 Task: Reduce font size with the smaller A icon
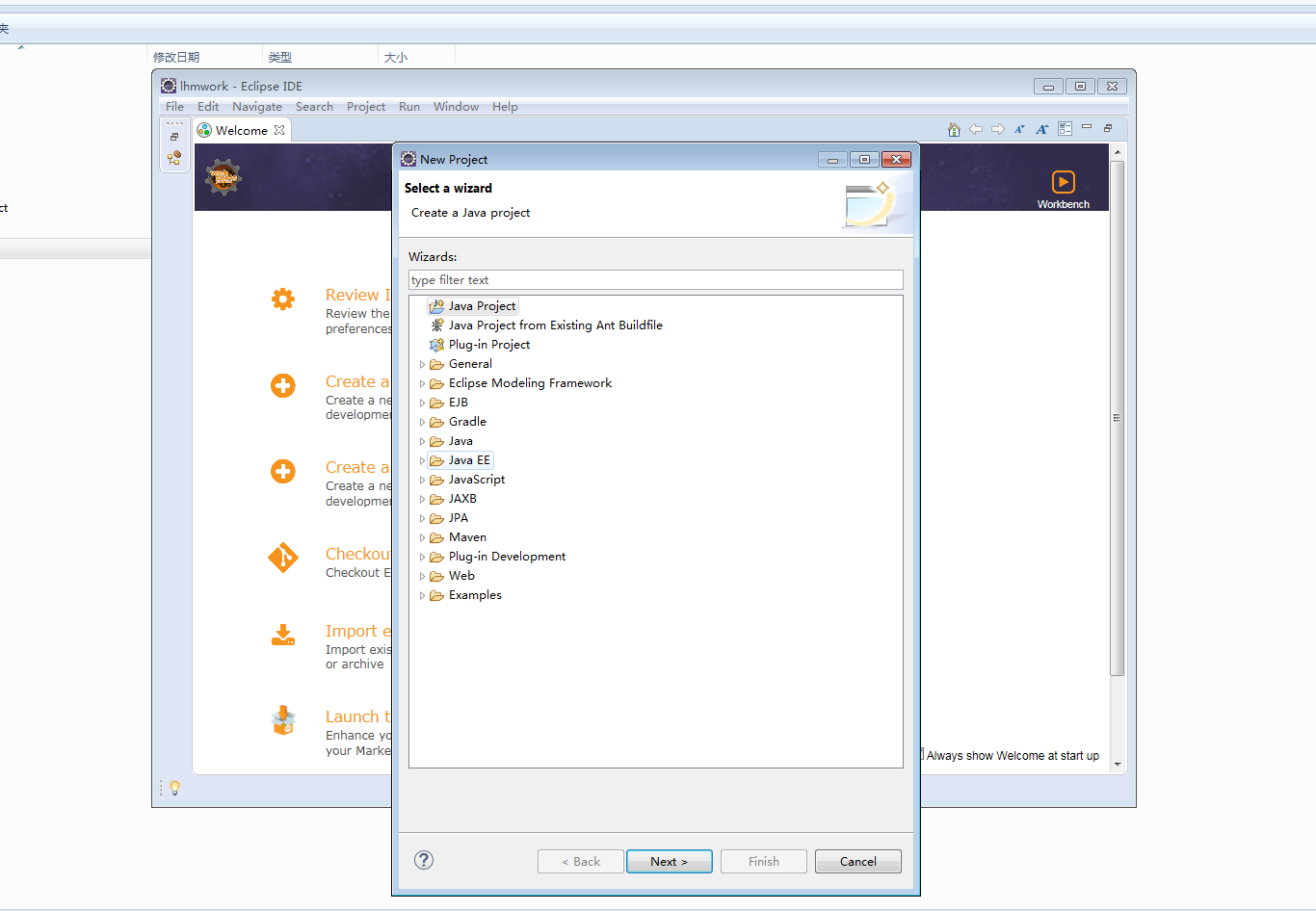coord(1019,129)
